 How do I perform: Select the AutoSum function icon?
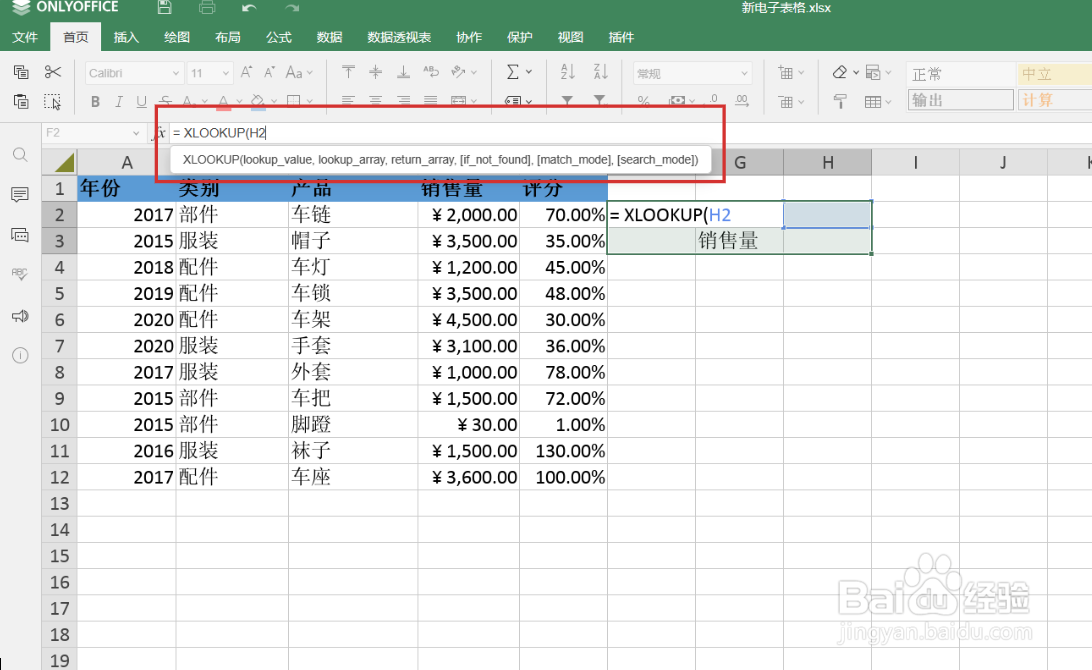(x=514, y=72)
